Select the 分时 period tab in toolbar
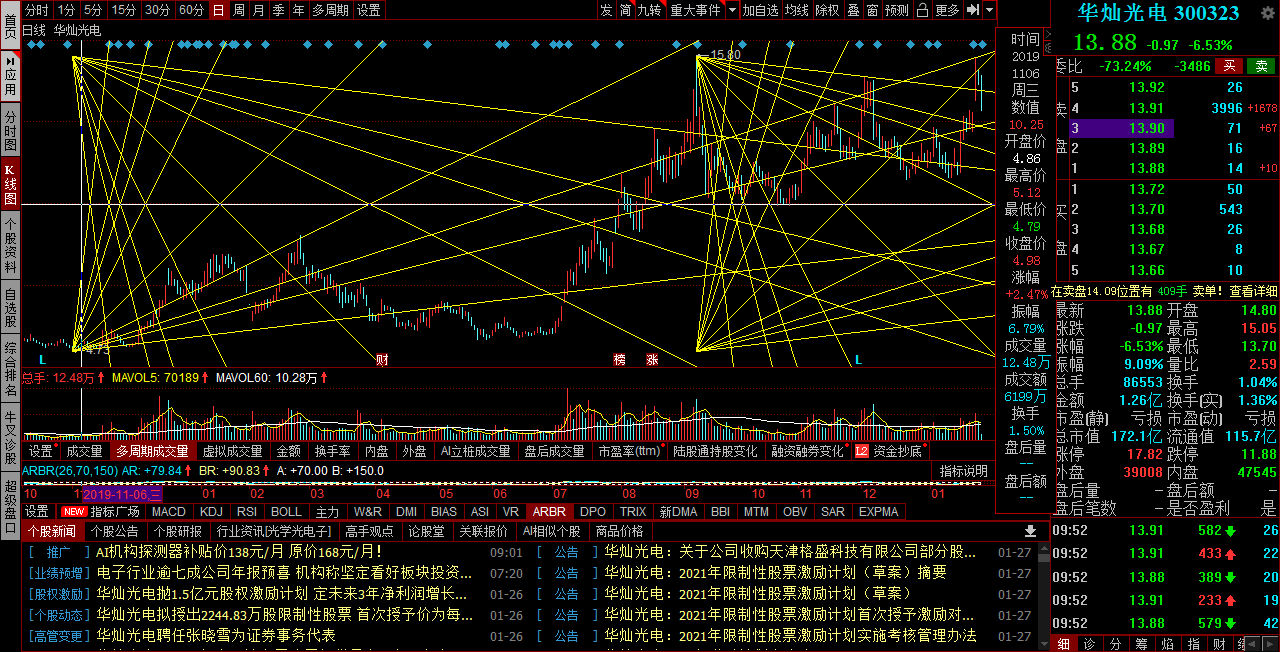Viewport: 1280px width, 652px height. pos(36,10)
